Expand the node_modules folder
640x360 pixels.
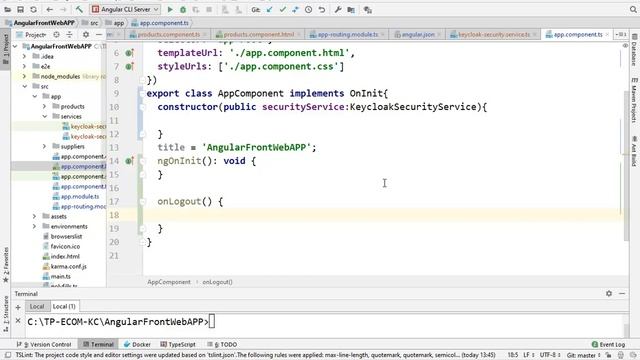(24, 76)
